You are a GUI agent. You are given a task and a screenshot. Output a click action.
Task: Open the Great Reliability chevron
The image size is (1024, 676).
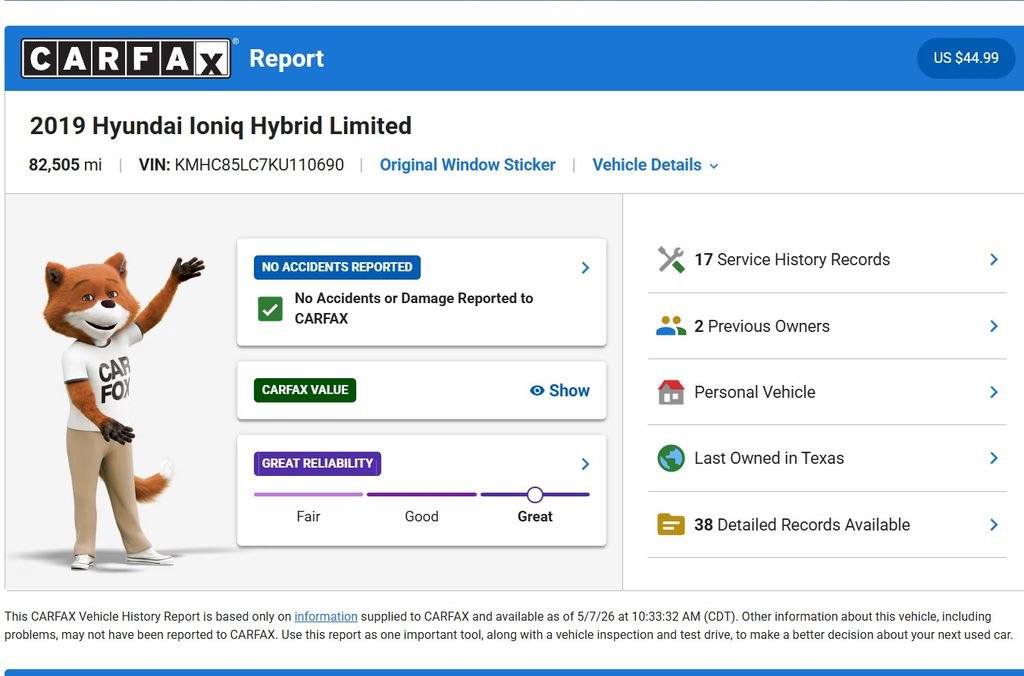point(585,464)
